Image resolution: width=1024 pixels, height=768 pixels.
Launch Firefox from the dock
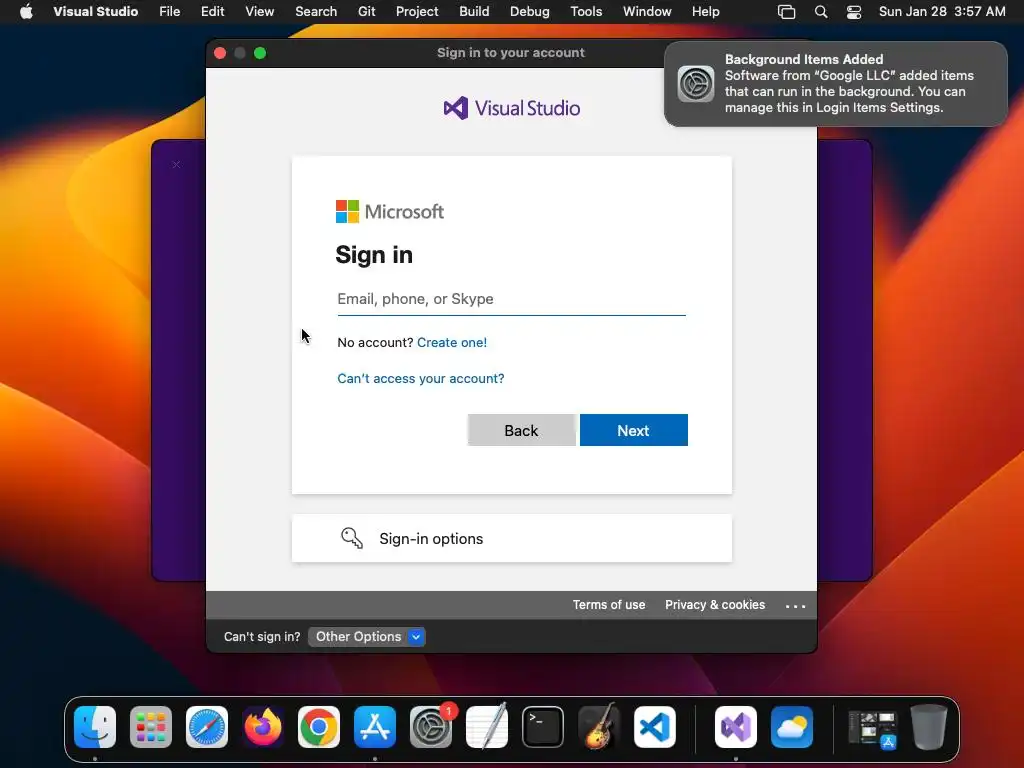(x=263, y=727)
